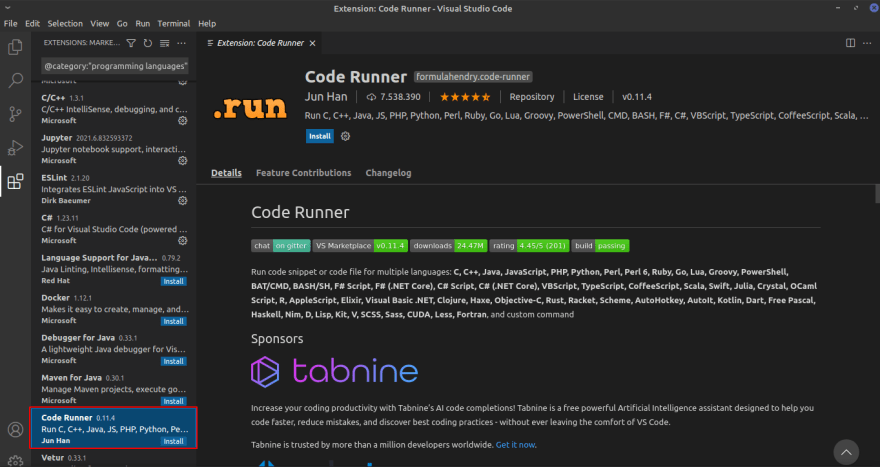Select C/C++ extension in the list

[114, 109]
